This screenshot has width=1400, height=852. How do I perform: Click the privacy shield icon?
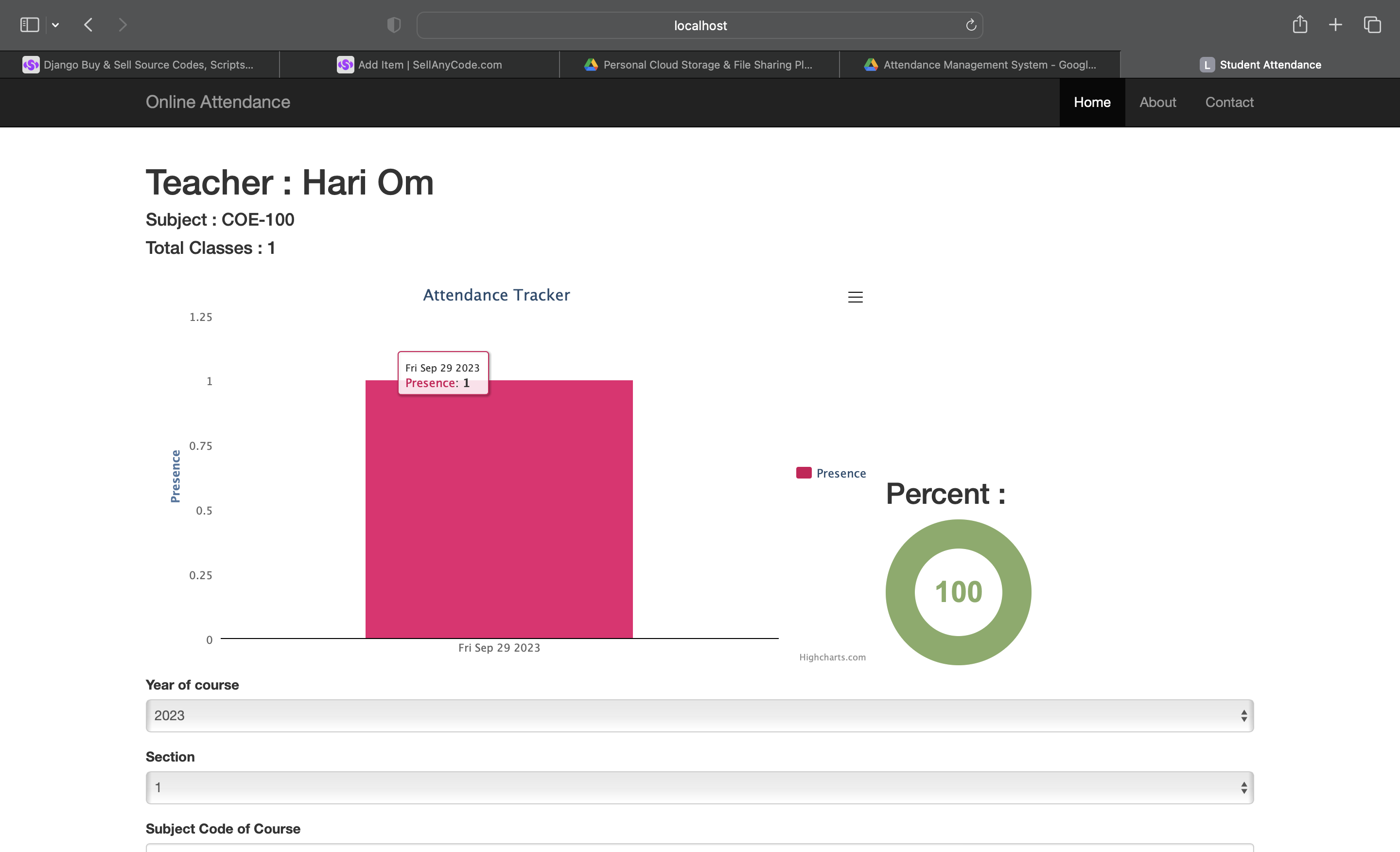point(394,25)
